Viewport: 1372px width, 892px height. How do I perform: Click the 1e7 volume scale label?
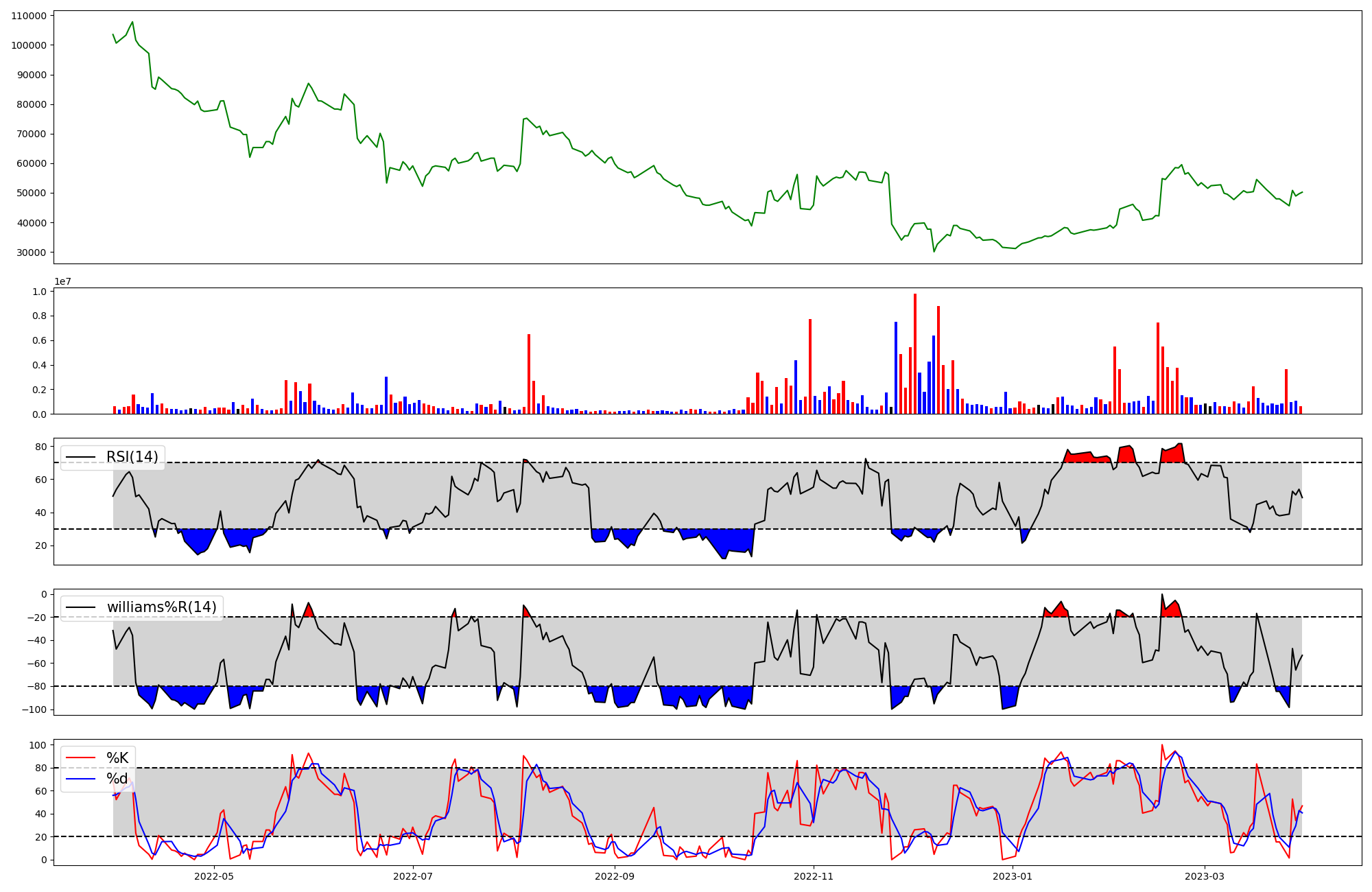(62, 281)
